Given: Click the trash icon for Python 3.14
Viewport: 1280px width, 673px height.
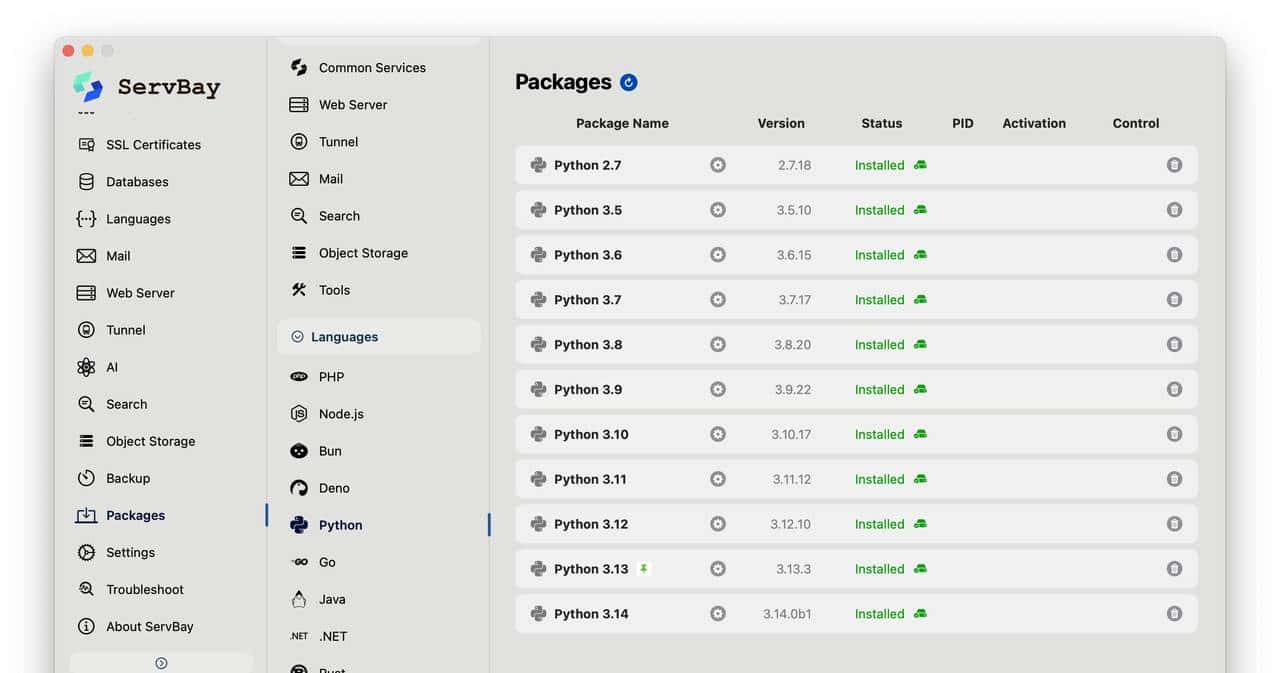Looking at the screenshot, I should 1174,614.
